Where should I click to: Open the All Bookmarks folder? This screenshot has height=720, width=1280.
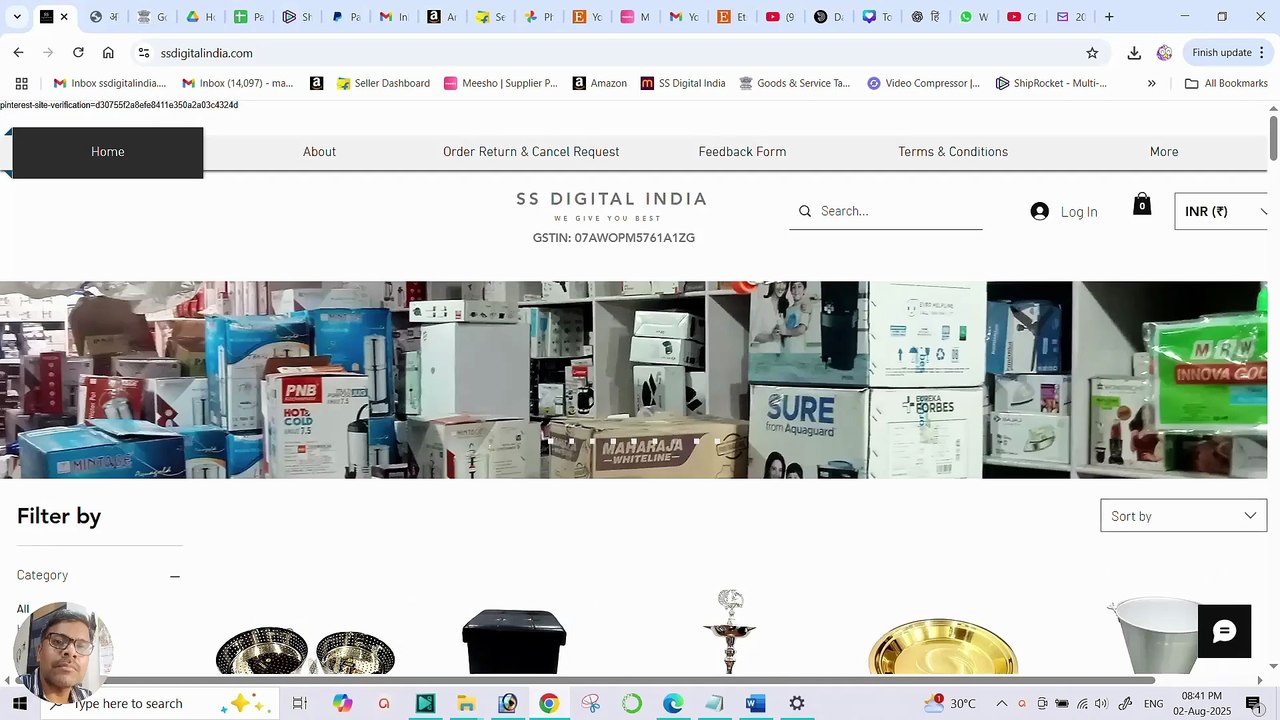coord(1226,83)
